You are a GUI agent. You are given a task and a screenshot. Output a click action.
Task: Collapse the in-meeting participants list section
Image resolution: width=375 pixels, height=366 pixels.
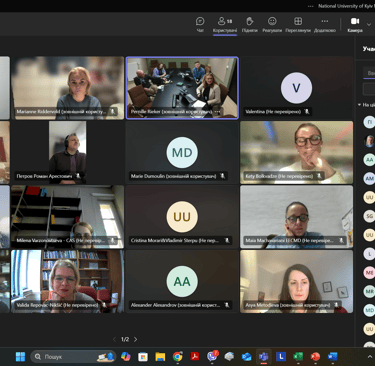359,105
